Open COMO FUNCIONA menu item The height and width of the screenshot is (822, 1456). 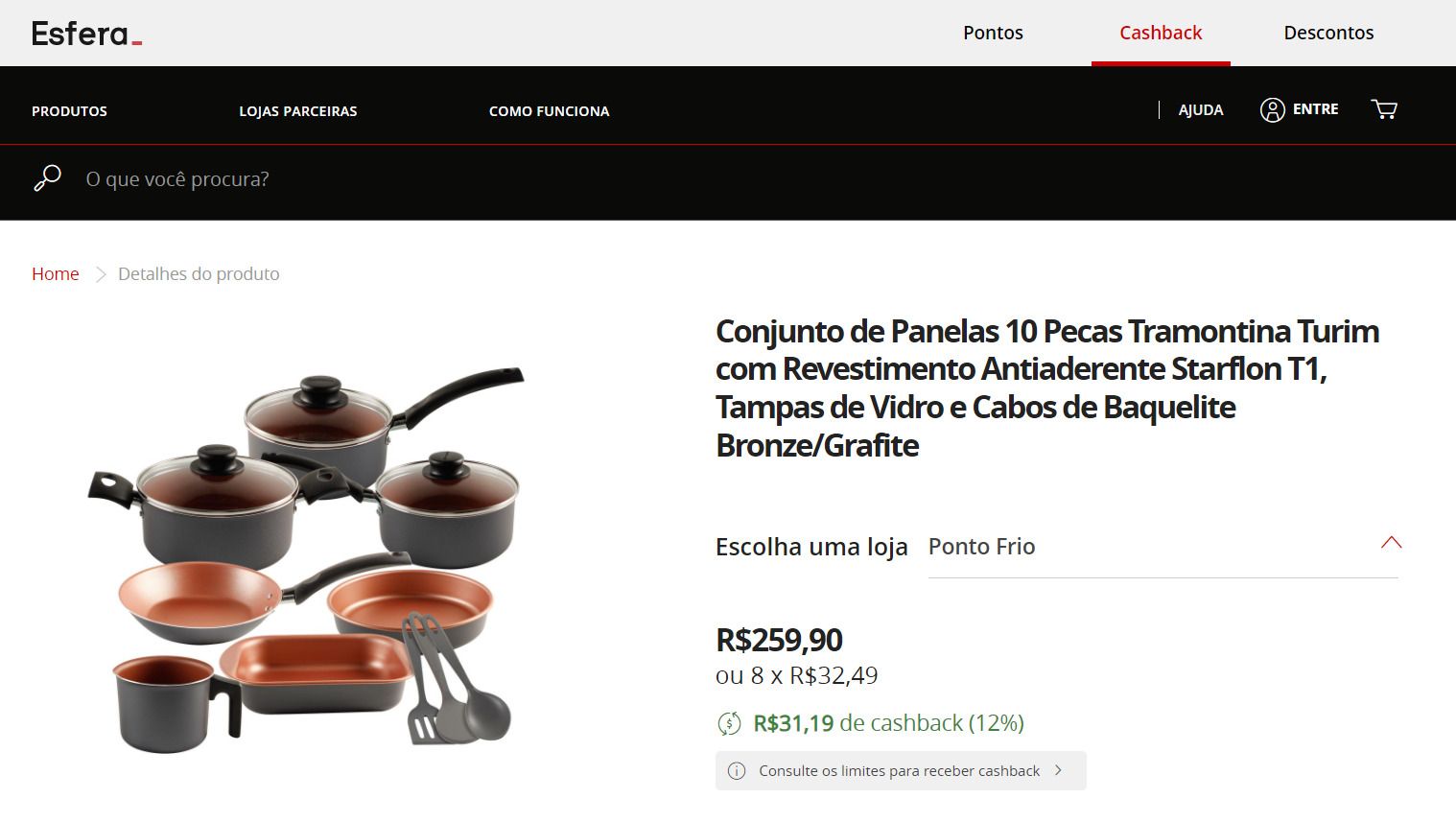[549, 111]
